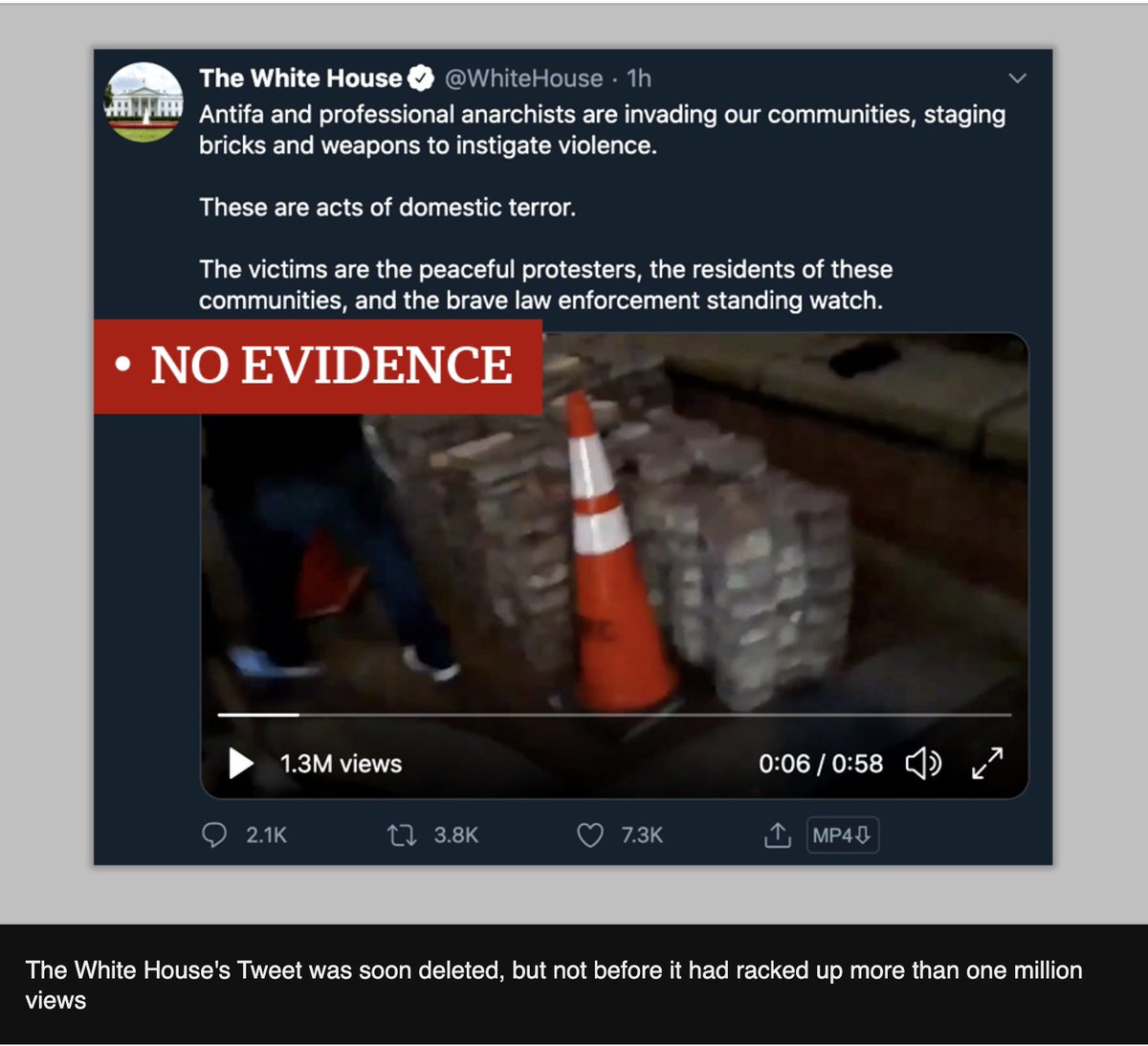Retweet using the retweet icon
The height and width of the screenshot is (1046, 1148).
click(x=402, y=835)
